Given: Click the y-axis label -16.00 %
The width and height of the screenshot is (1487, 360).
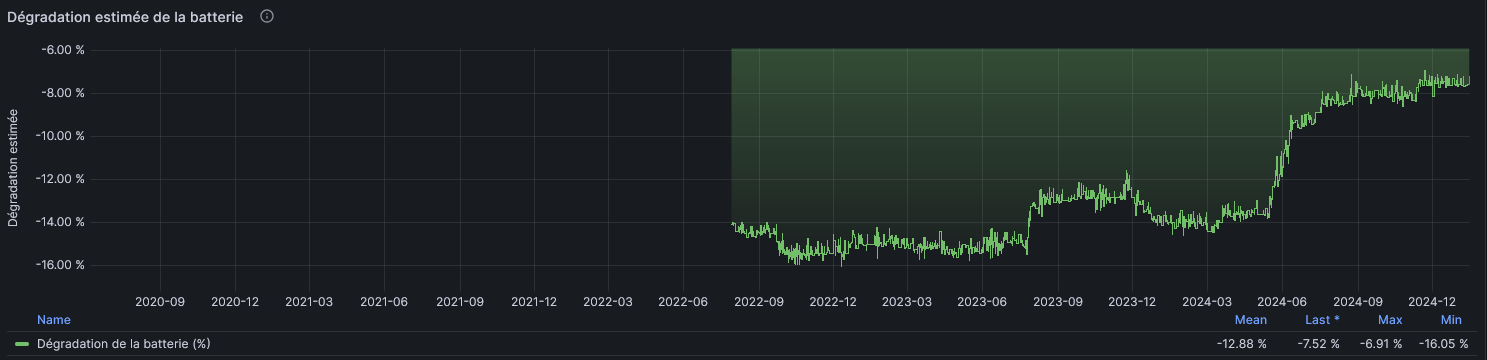Looking at the screenshot, I should [x=59, y=265].
